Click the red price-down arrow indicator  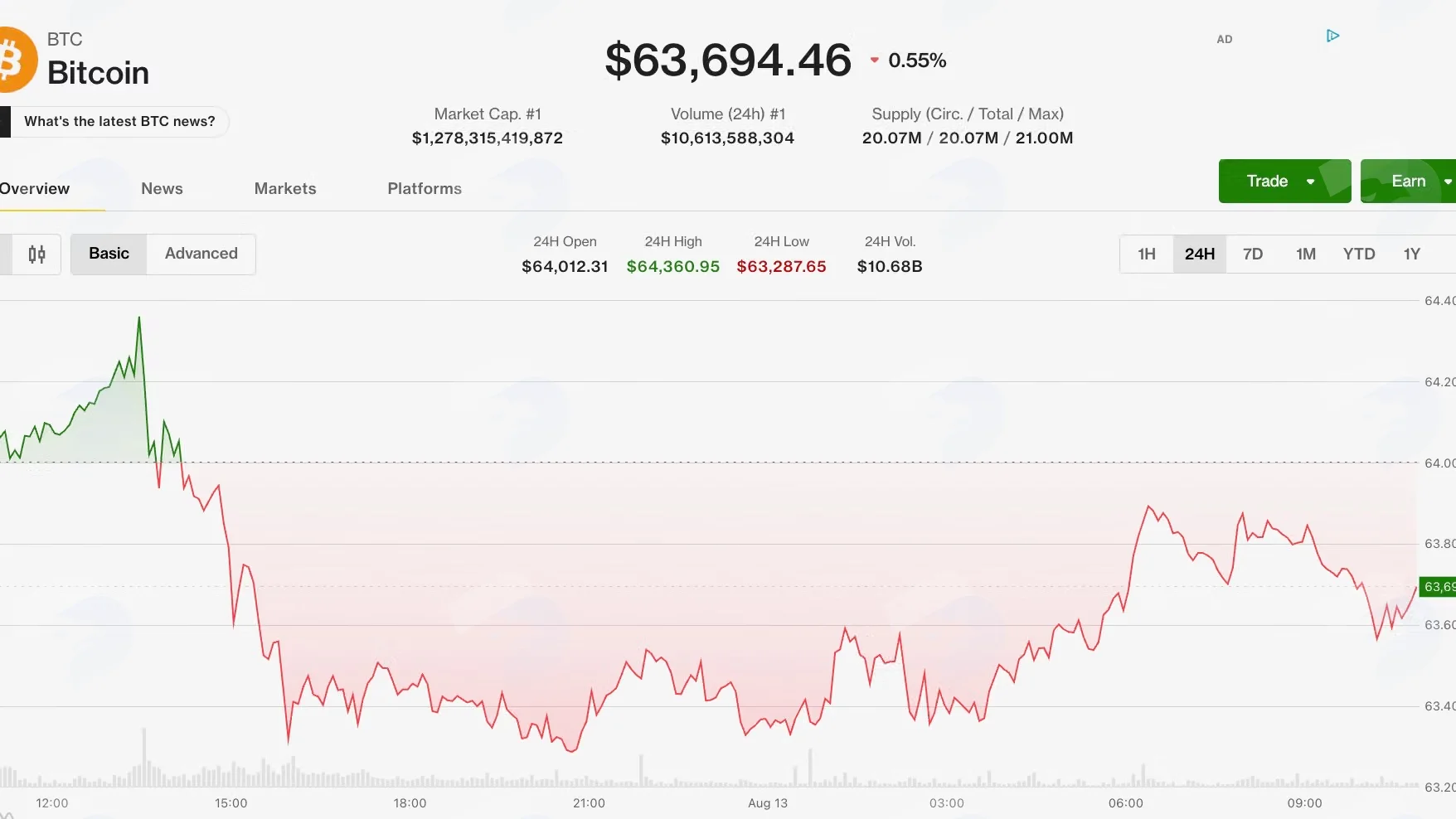point(874,61)
